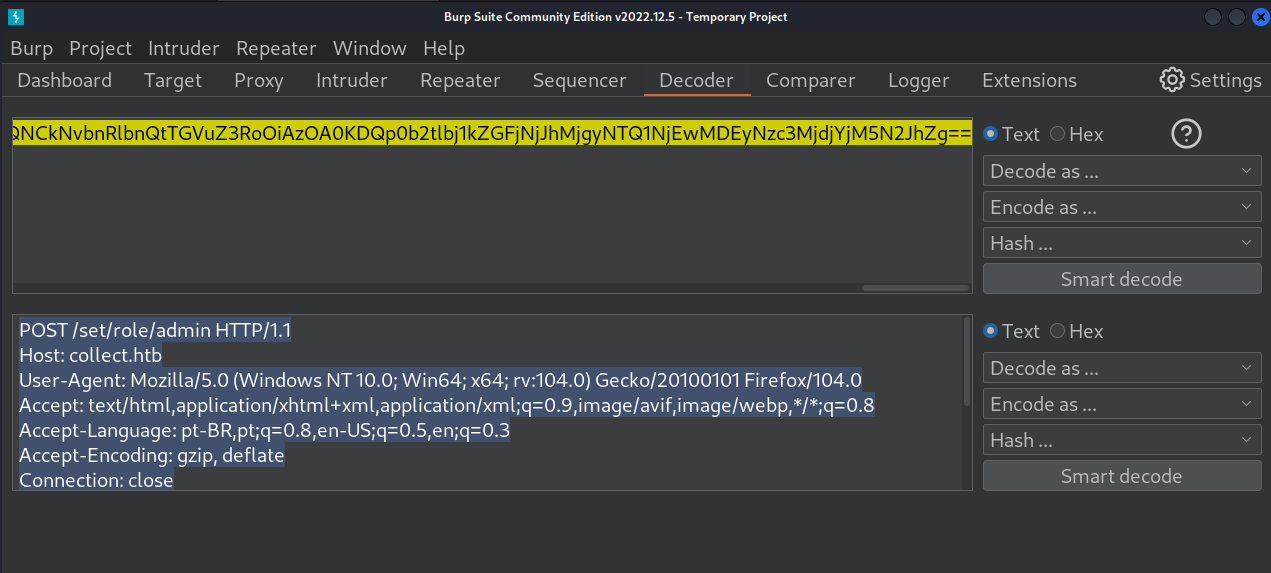Open the Intruder menu in the menu bar

click(x=184, y=48)
